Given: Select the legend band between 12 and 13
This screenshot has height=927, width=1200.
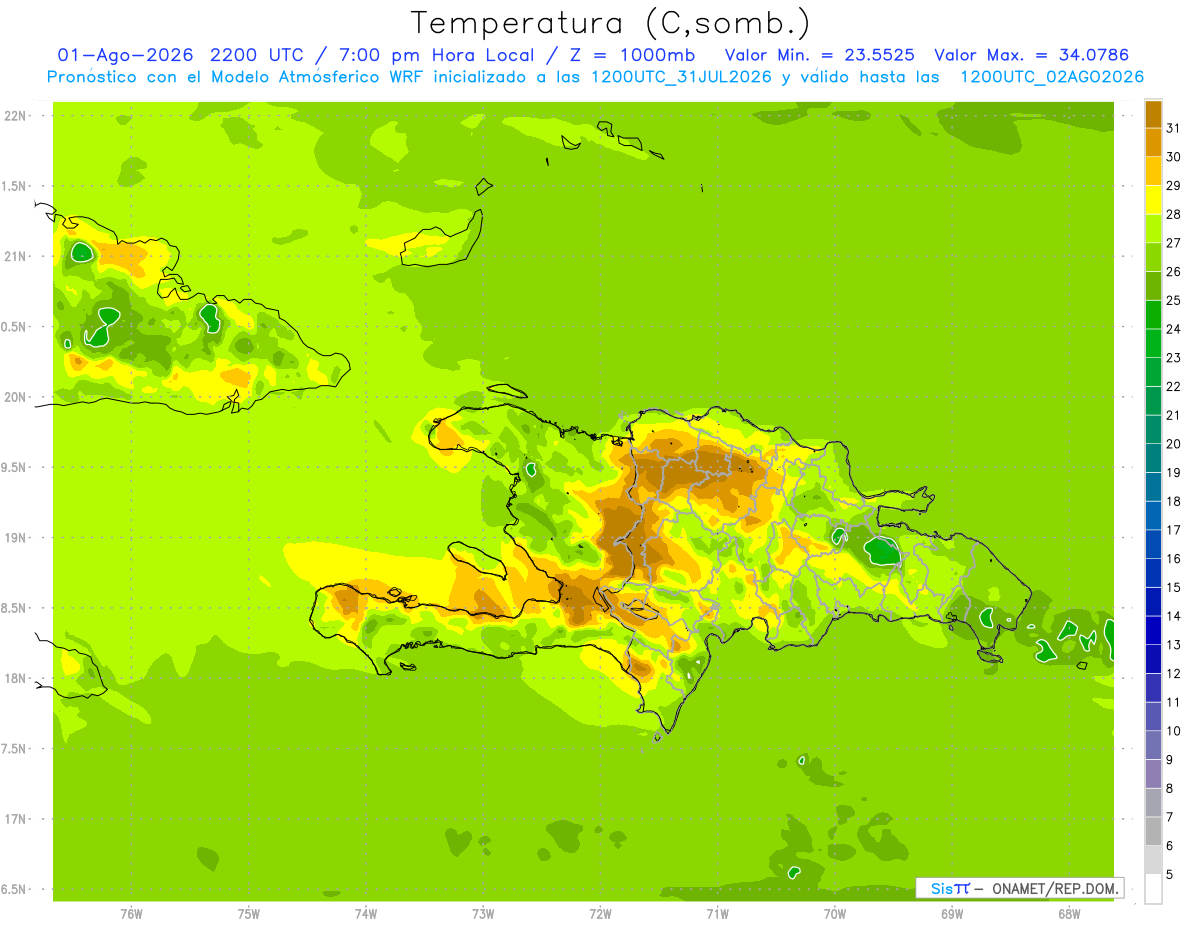Looking at the screenshot, I should [x=1153, y=659].
